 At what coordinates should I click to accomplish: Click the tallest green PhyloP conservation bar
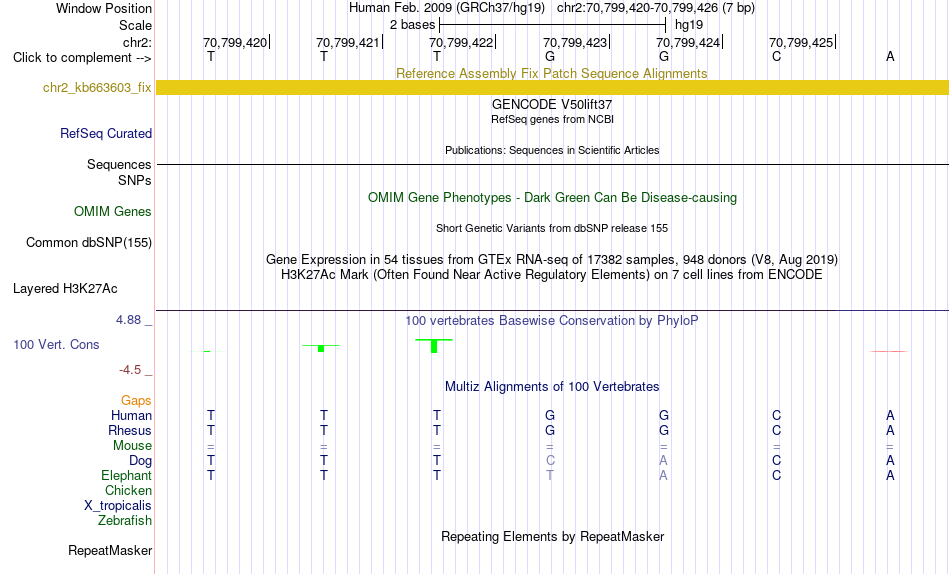click(434, 346)
